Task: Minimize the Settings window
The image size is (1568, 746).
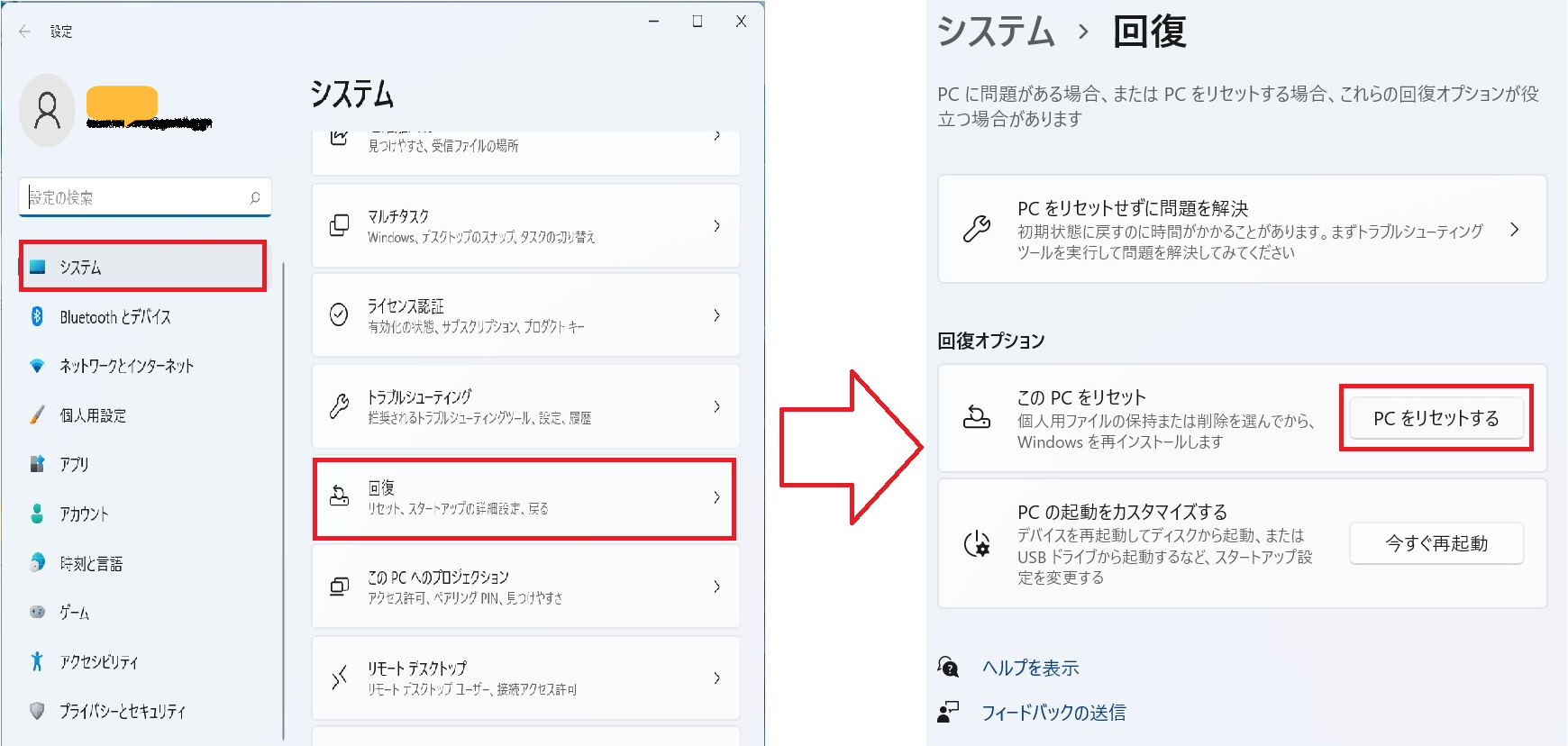Action: (654, 21)
